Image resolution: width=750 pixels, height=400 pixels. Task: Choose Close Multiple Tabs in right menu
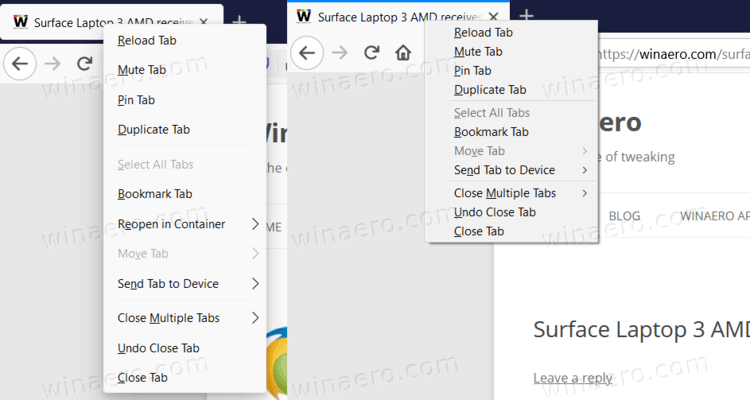point(511,193)
